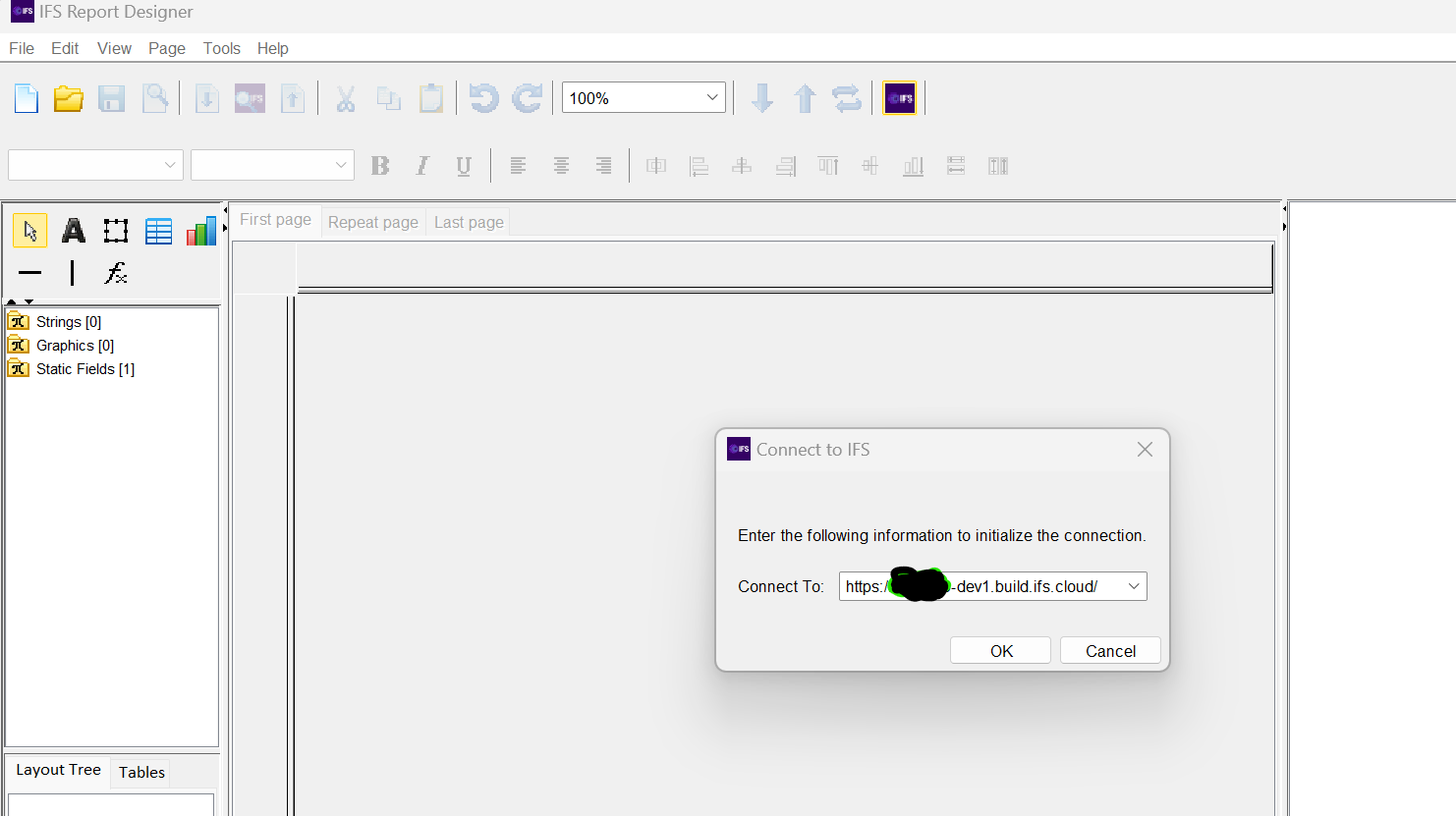Click the blue up arrow icon
Viewport: 1456px width, 816px height.
click(x=805, y=98)
